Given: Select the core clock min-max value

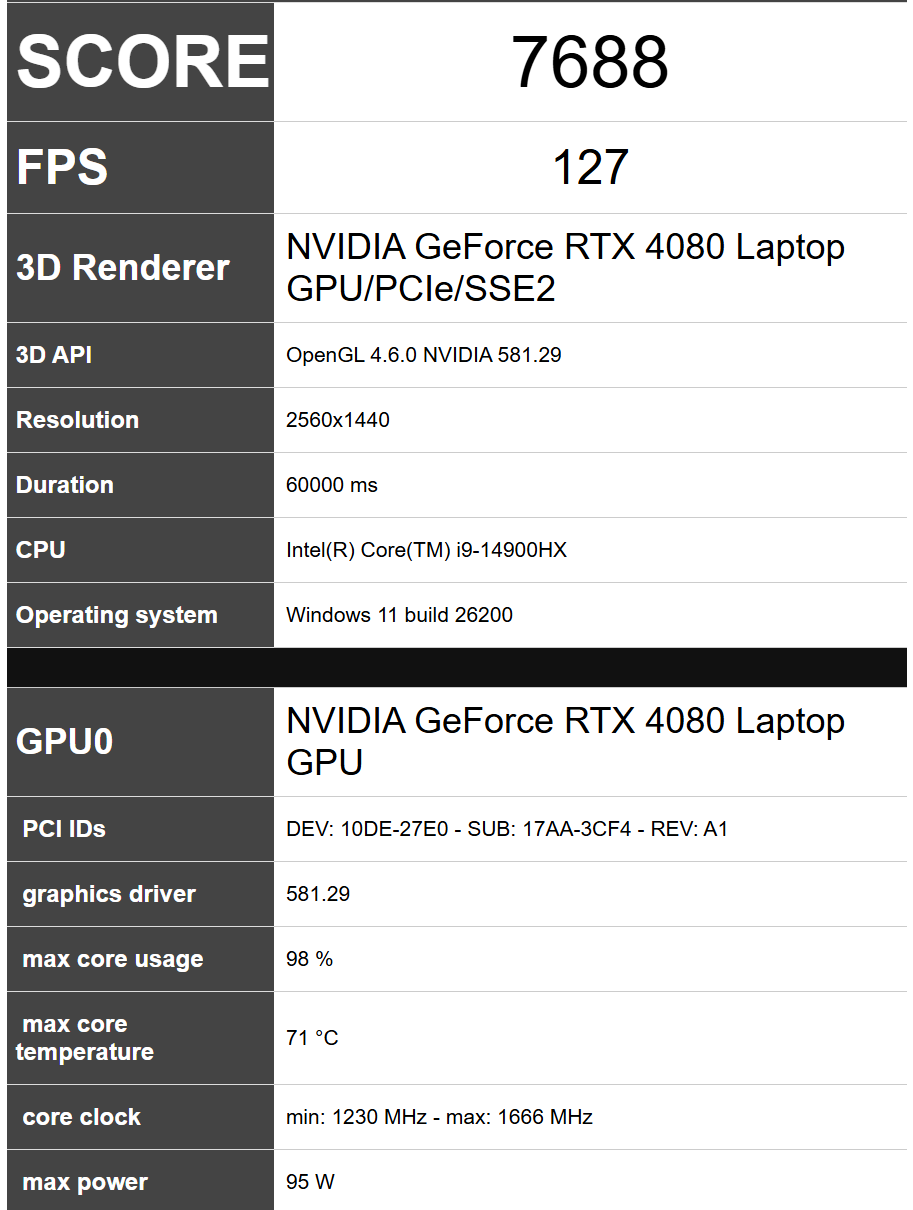Looking at the screenshot, I should [439, 1117].
